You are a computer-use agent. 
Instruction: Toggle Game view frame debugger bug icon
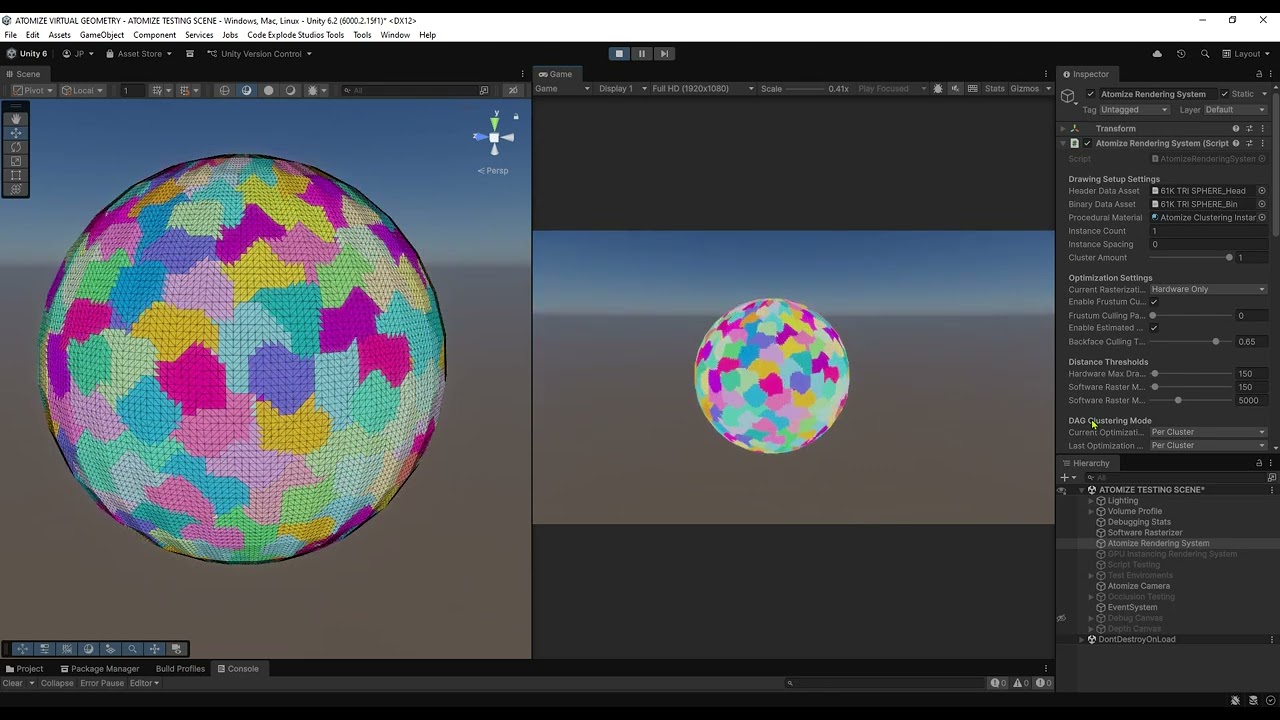937,89
